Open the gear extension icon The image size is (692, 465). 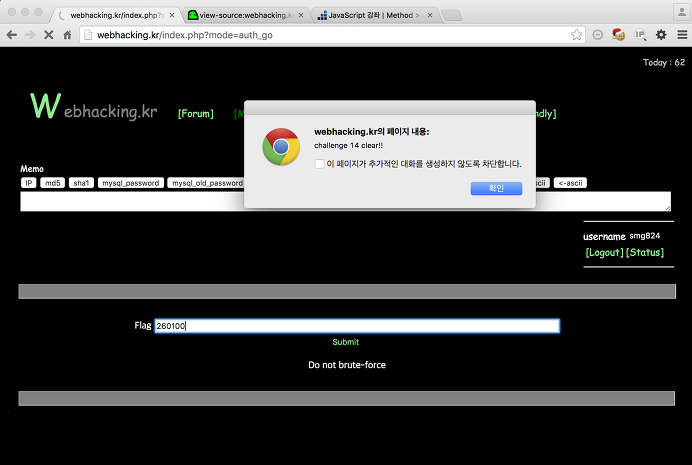pyautogui.click(x=661, y=35)
